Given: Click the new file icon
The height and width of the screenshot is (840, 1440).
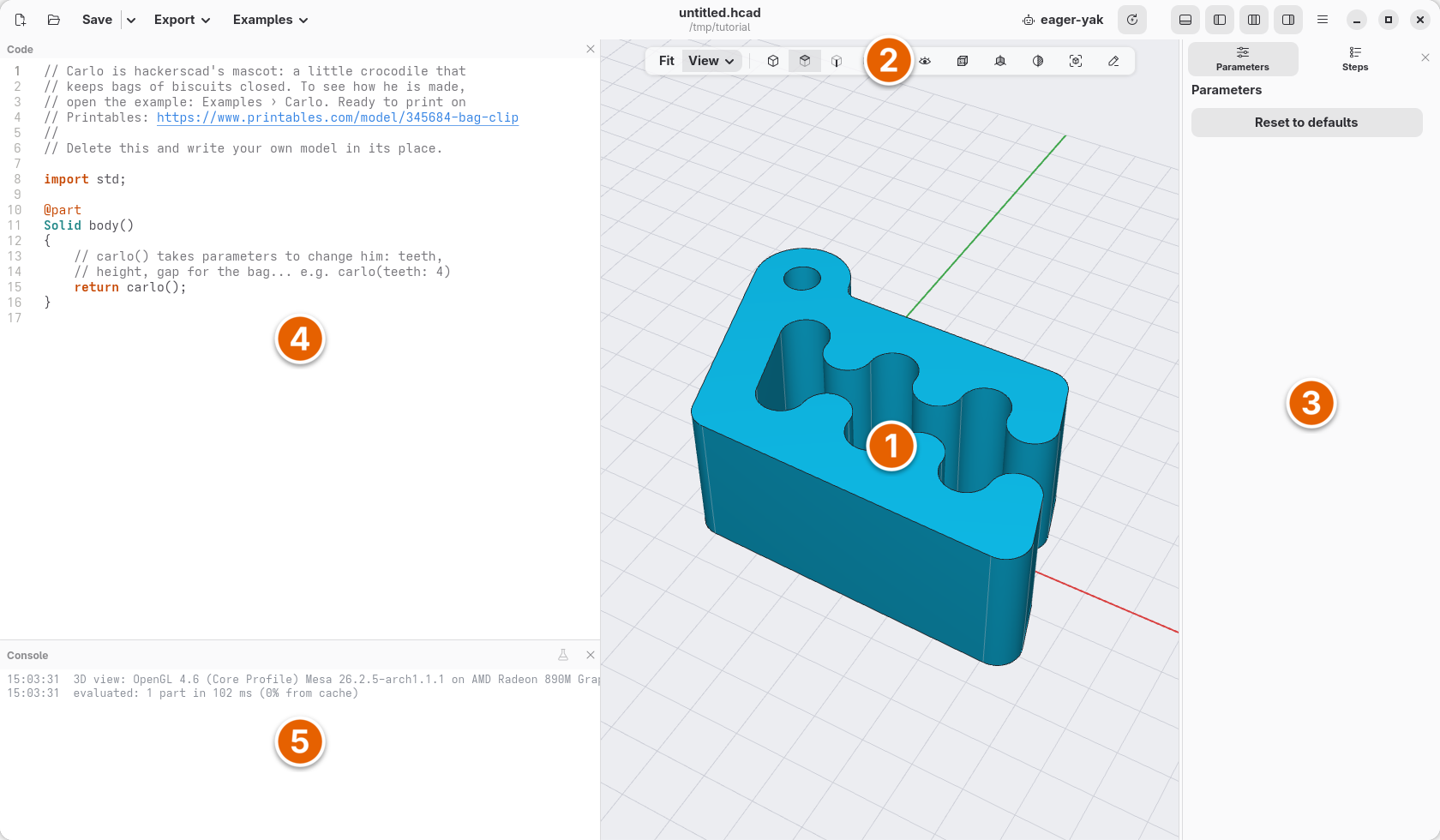Looking at the screenshot, I should click(x=21, y=20).
